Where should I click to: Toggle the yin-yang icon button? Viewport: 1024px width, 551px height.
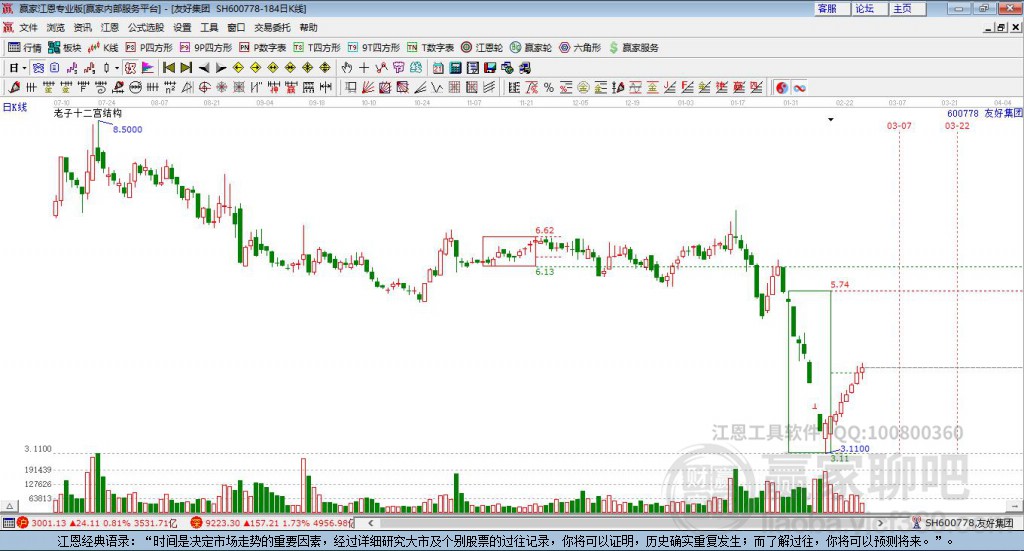click(x=782, y=88)
